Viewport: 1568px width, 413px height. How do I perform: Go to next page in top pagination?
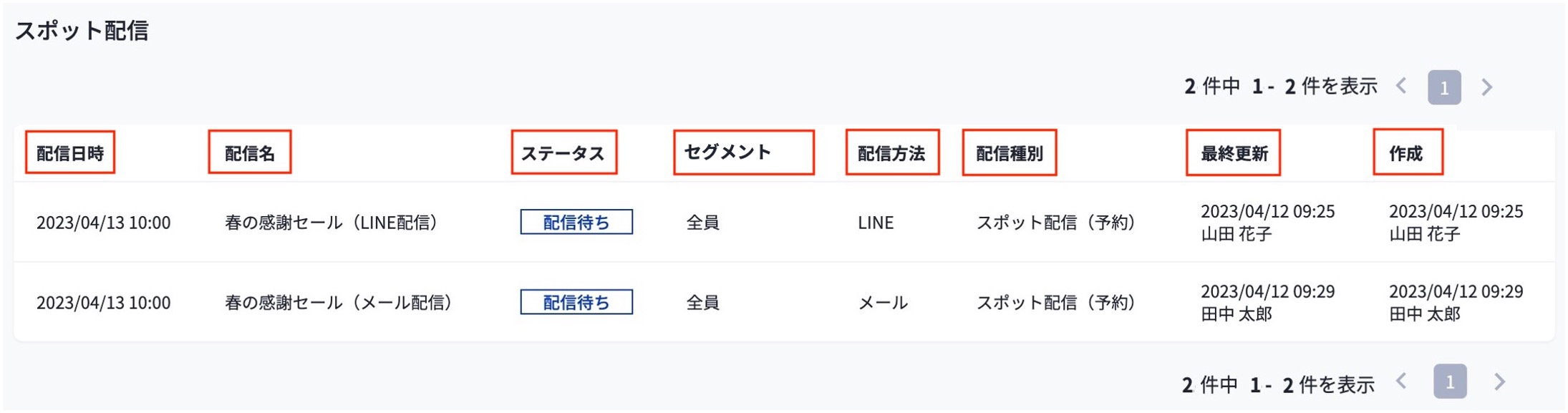[x=1487, y=87]
